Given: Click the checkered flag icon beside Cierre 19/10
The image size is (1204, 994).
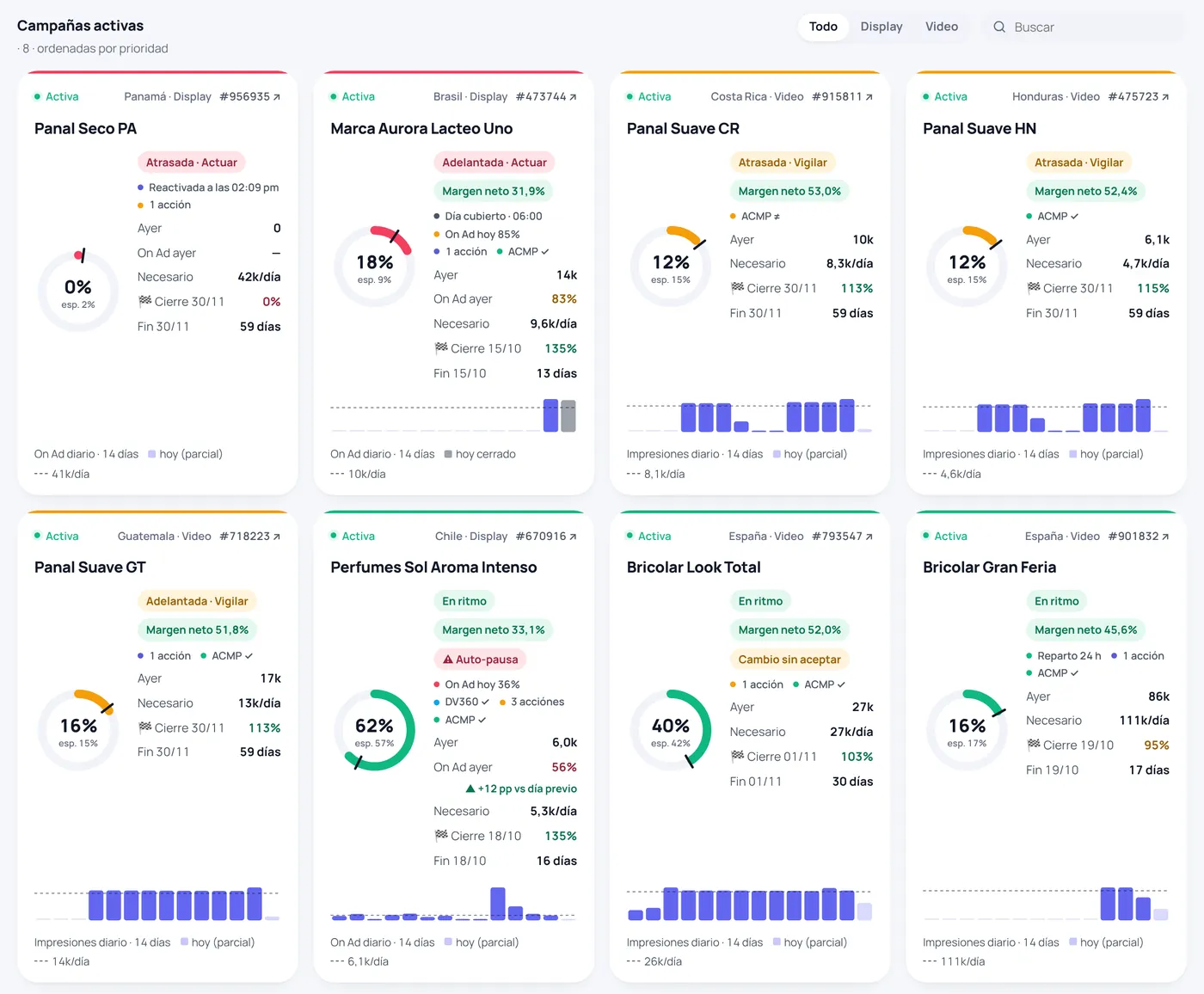Looking at the screenshot, I should pos(1034,745).
